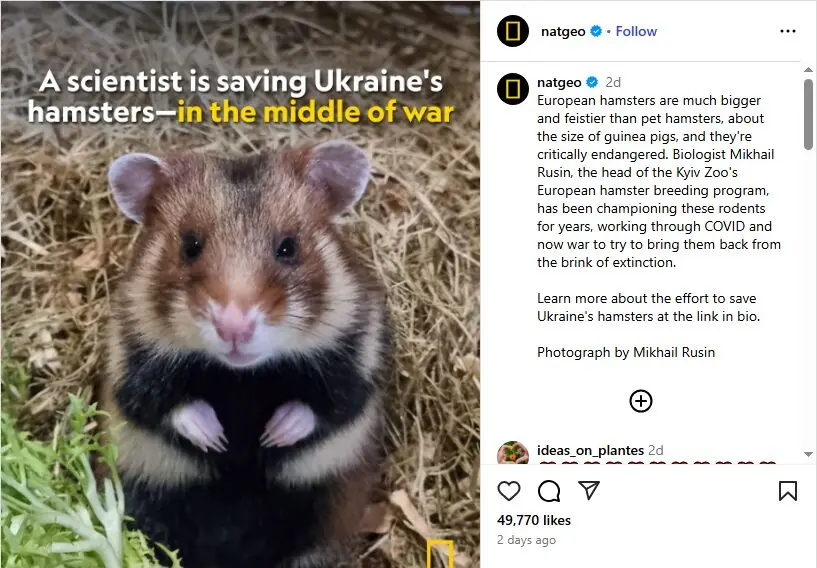The width and height of the screenshot is (817, 568).
Task: Open natgeo username in caption
Action: pyautogui.click(x=559, y=82)
